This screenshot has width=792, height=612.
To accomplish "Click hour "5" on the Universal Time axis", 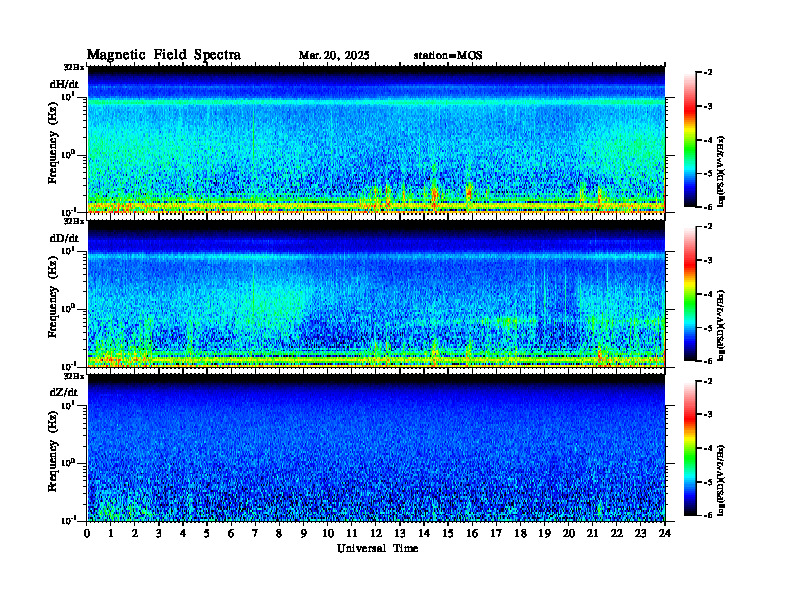I will [x=207, y=534].
